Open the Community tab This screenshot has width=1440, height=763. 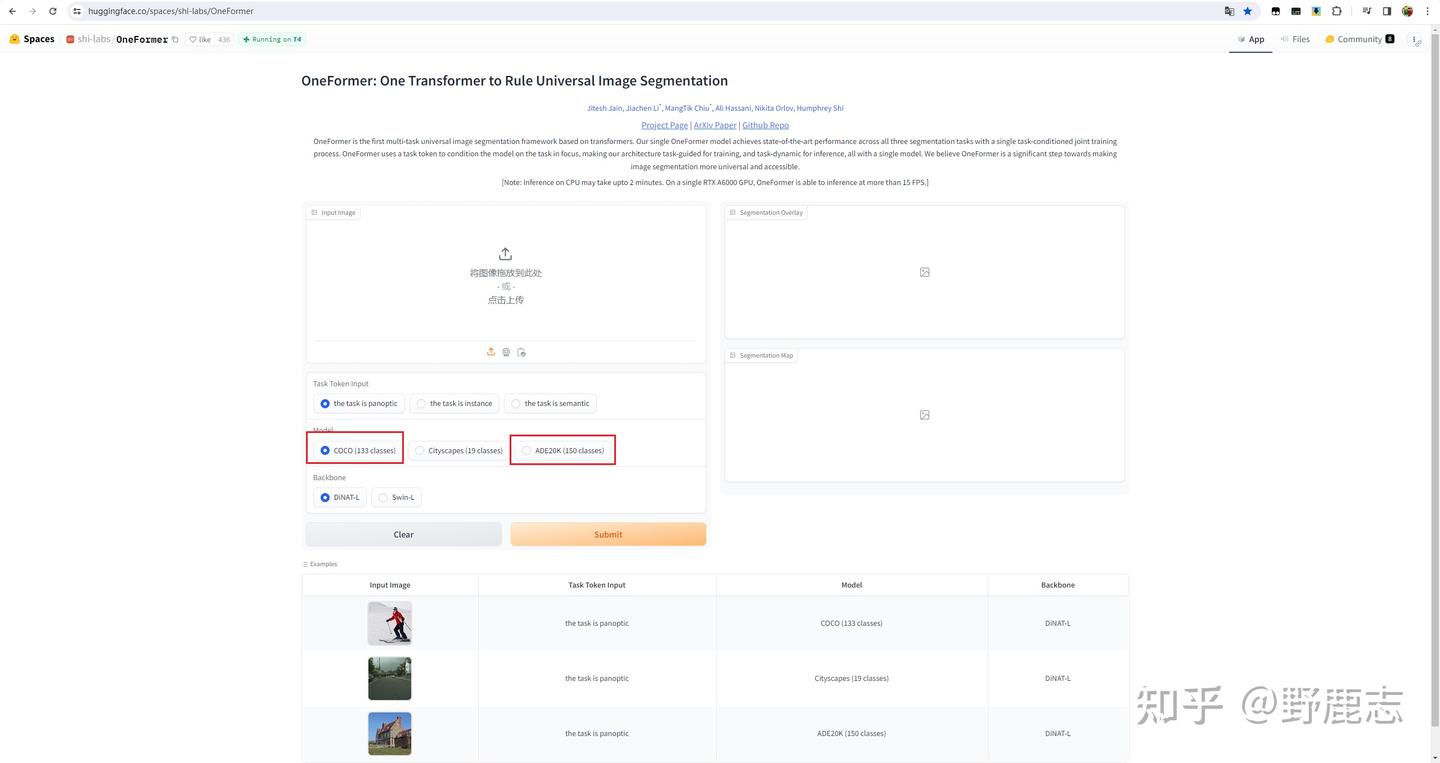coord(1359,39)
